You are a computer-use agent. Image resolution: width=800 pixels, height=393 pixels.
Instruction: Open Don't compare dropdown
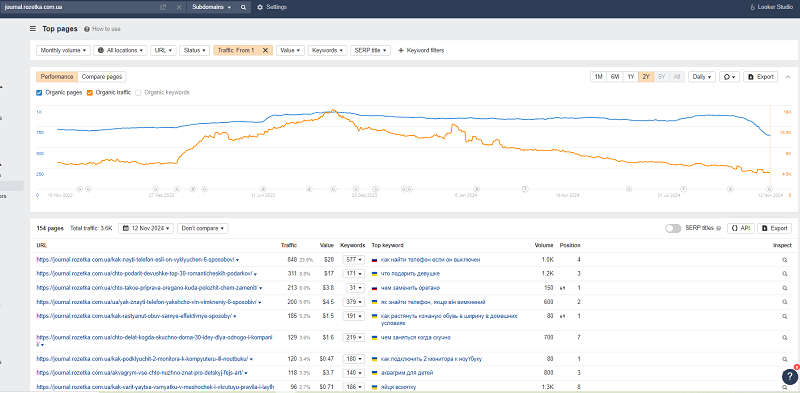pyautogui.click(x=203, y=229)
